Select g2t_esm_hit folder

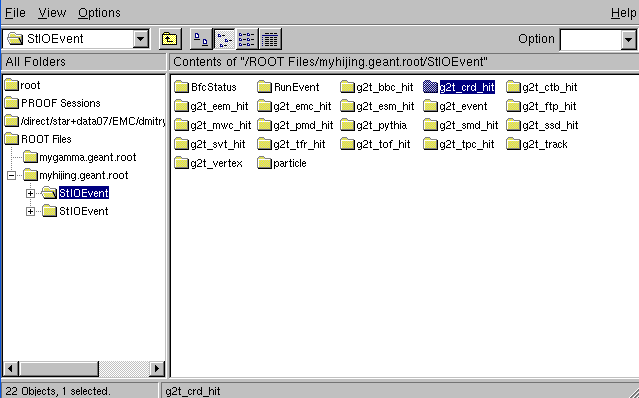(377, 106)
